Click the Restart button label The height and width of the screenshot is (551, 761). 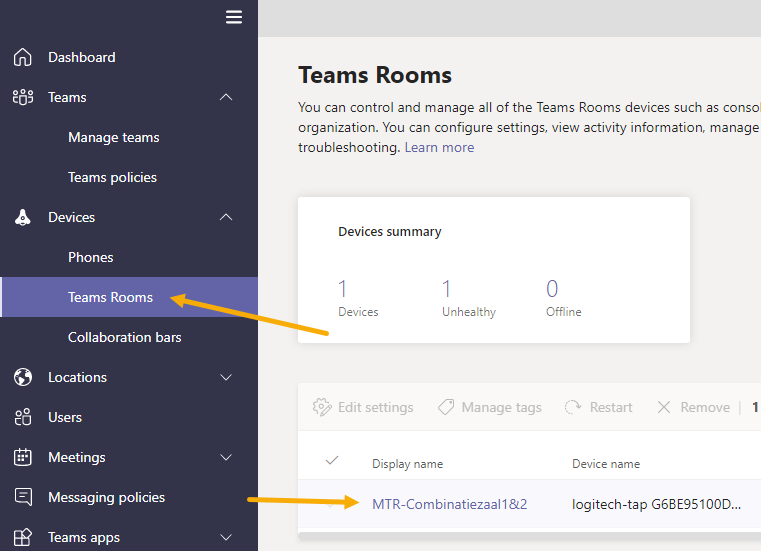pos(611,407)
